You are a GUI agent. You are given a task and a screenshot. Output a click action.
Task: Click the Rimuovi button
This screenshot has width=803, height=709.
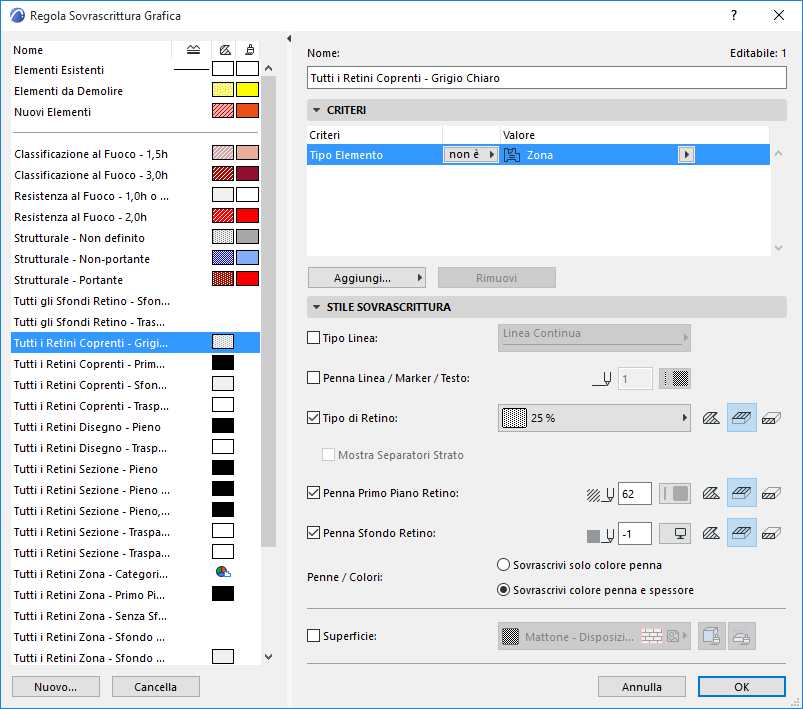point(497,278)
